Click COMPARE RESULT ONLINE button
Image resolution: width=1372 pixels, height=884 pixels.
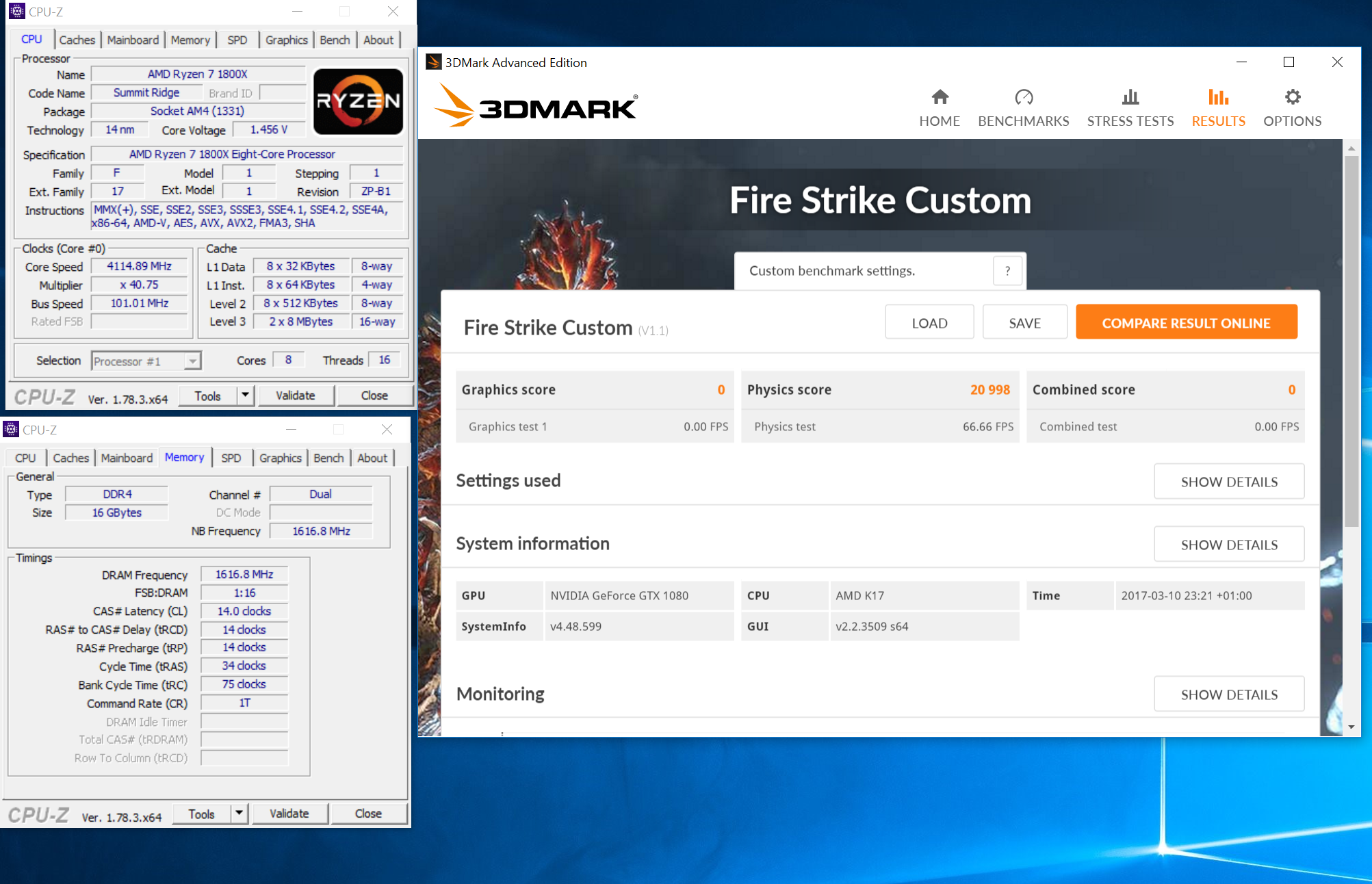pyautogui.click(x=1186, y=322)
